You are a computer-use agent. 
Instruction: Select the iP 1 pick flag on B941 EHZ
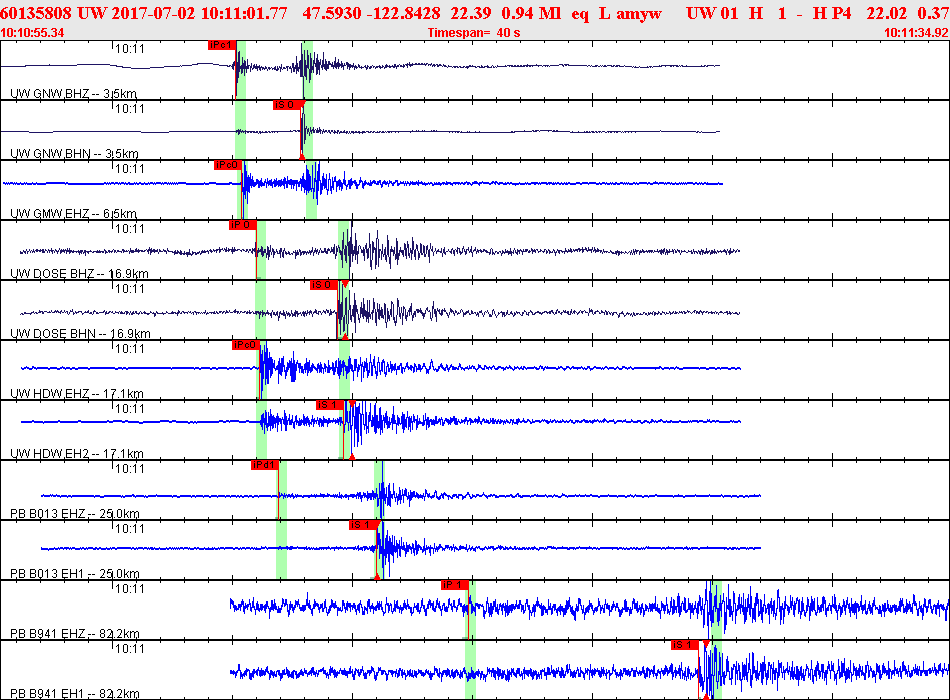(x=454, y=585)
